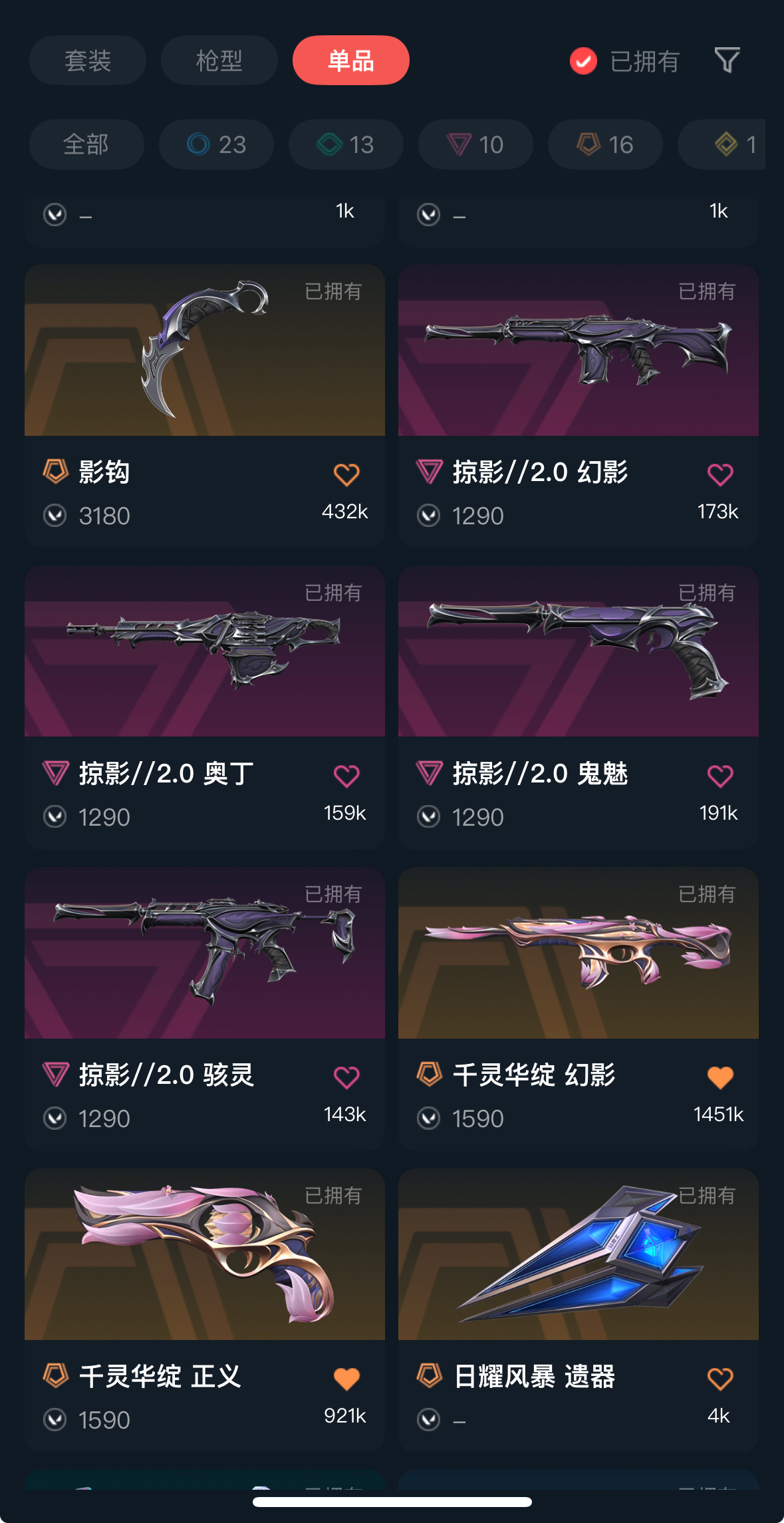Filter by blue circle tier with 23 items
This screenshot has height=1523, width=784.
216,144
